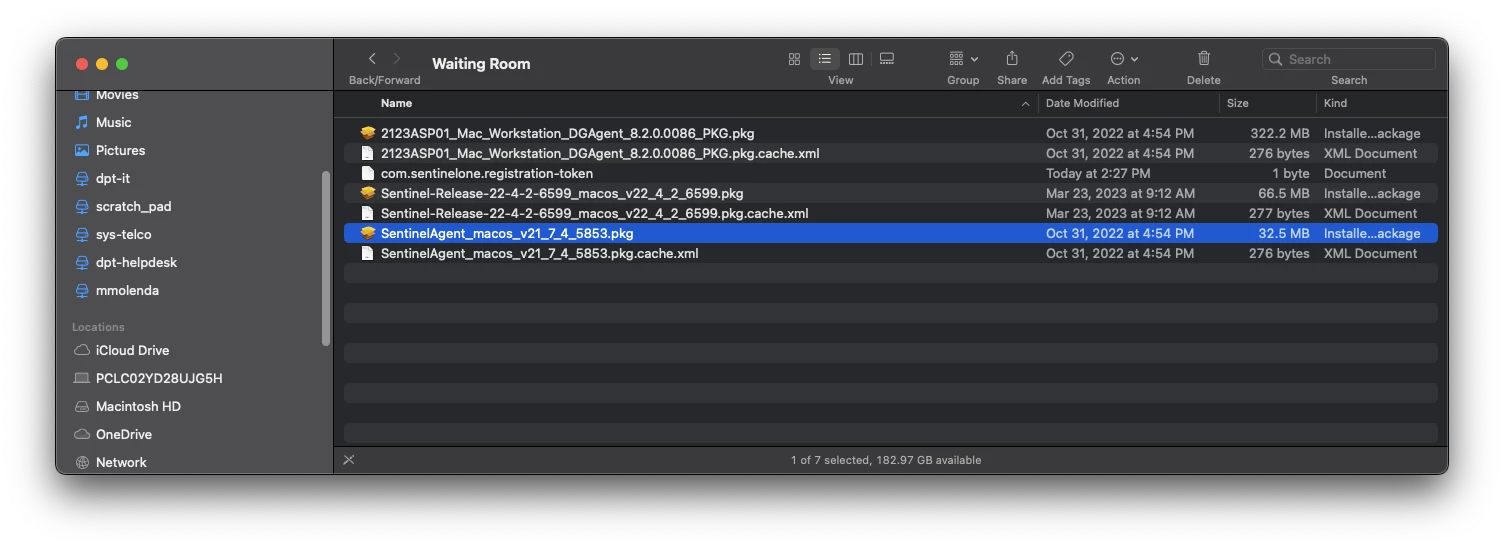Click the Waiting Room window title

click(x=481, y=63)
